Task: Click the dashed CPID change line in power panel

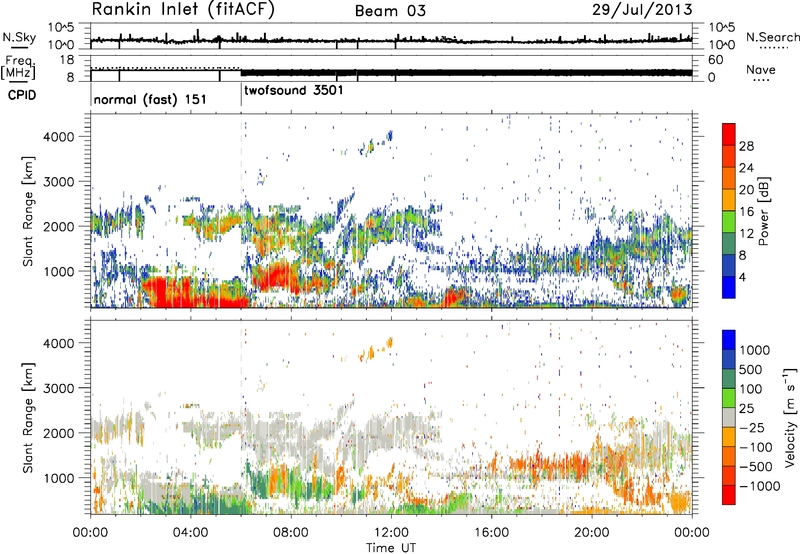Action: 241,211
